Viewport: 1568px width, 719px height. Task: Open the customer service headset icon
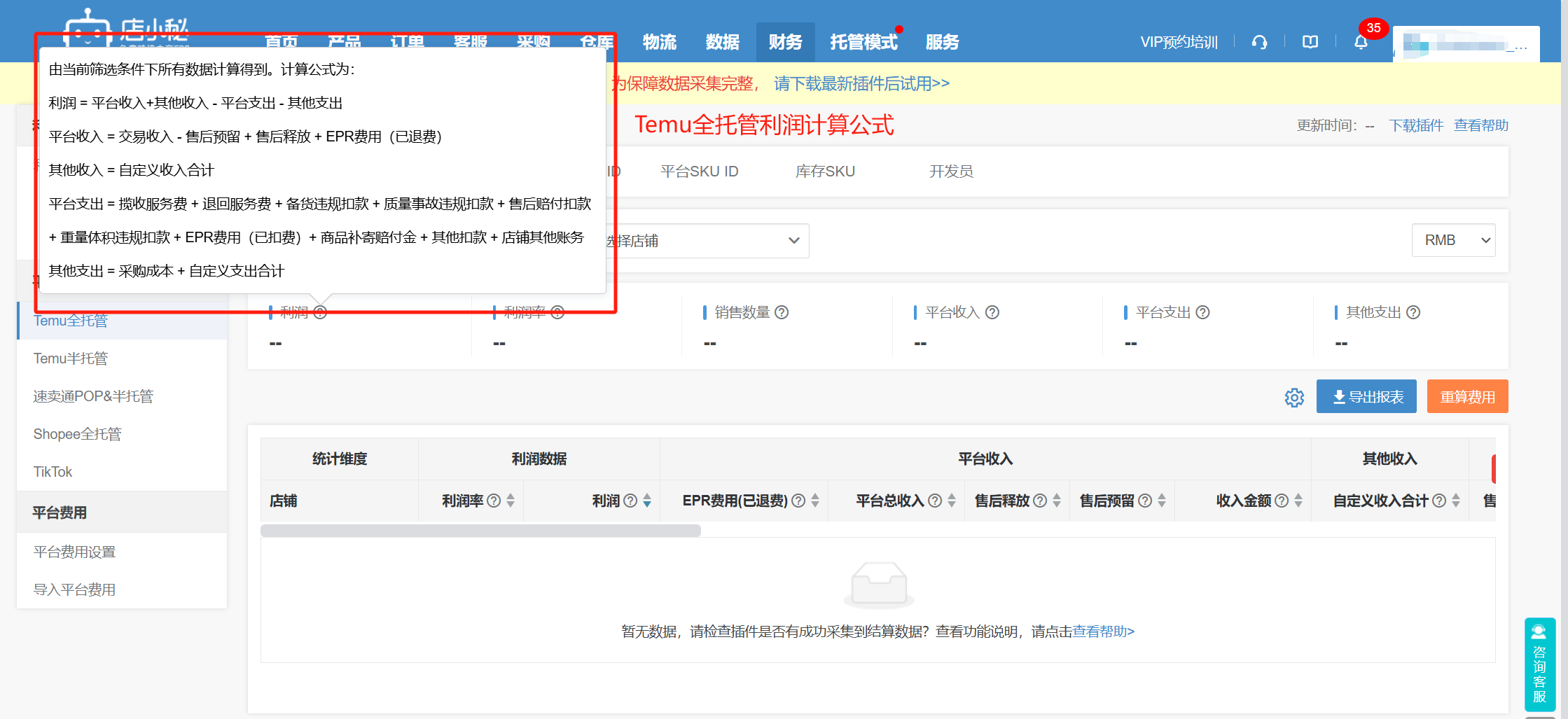coord(1259,43)
